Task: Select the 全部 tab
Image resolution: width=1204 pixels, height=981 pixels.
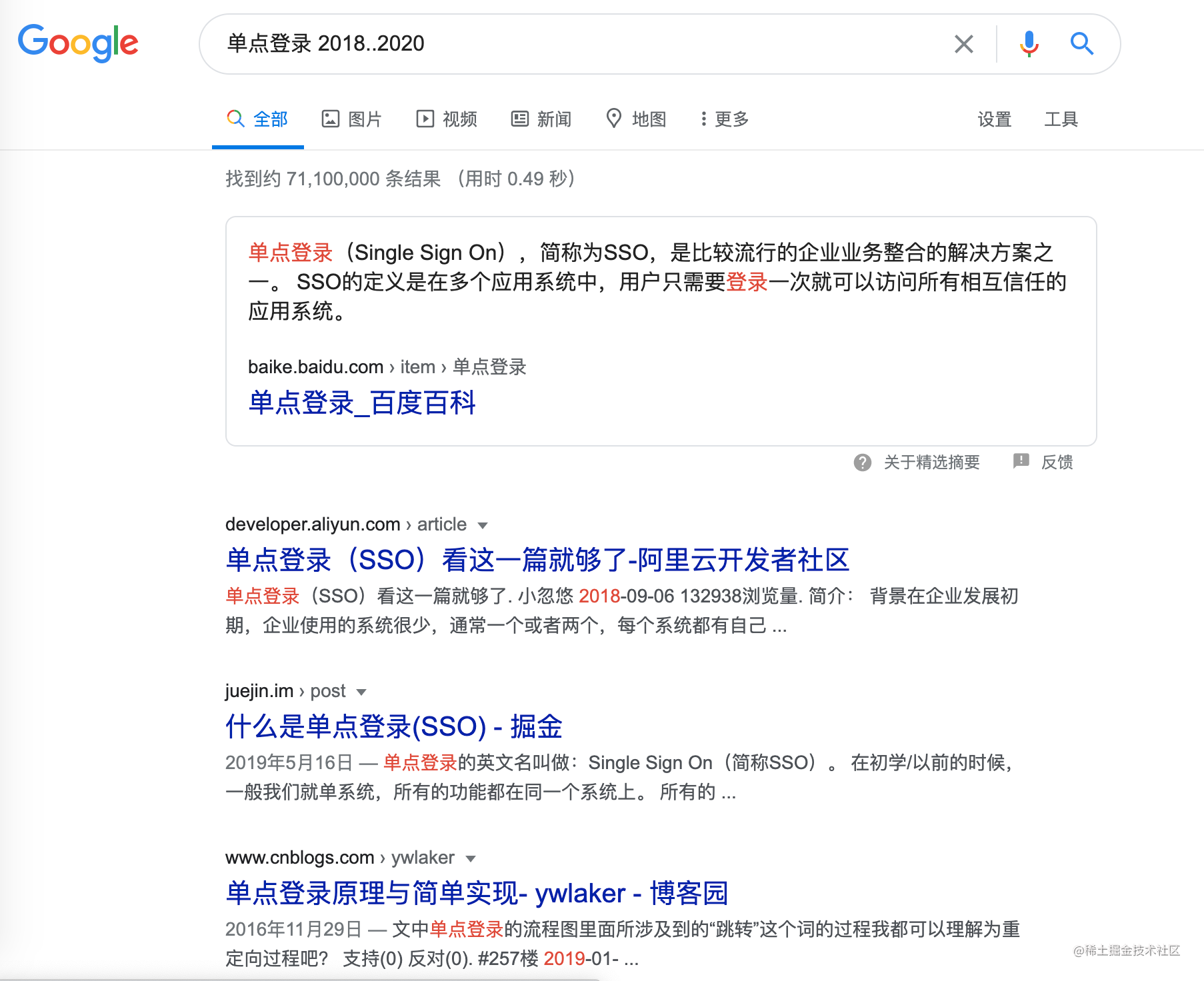Action: (x=257, y=119)
